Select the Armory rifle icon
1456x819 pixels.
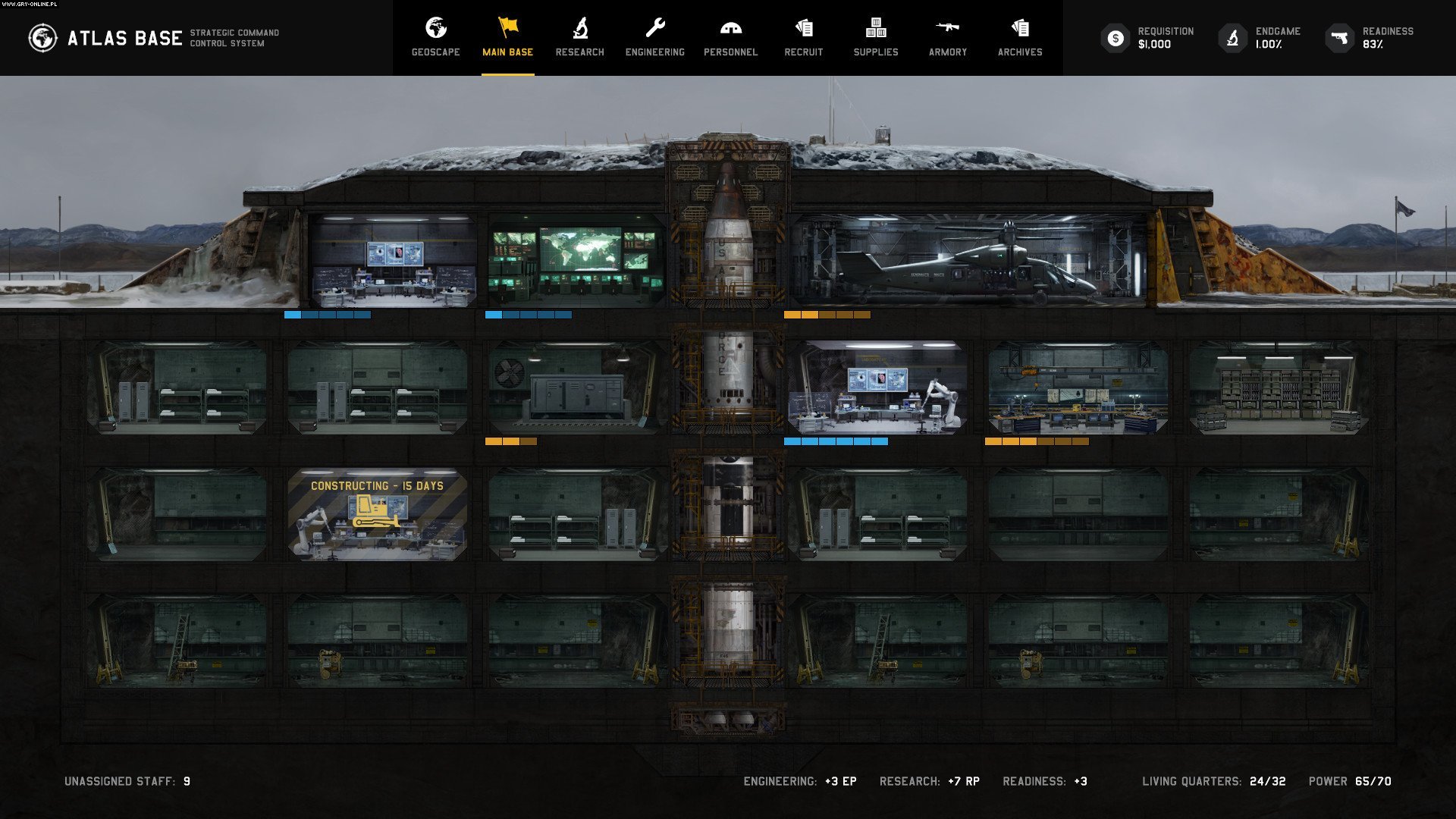(947, 29)
